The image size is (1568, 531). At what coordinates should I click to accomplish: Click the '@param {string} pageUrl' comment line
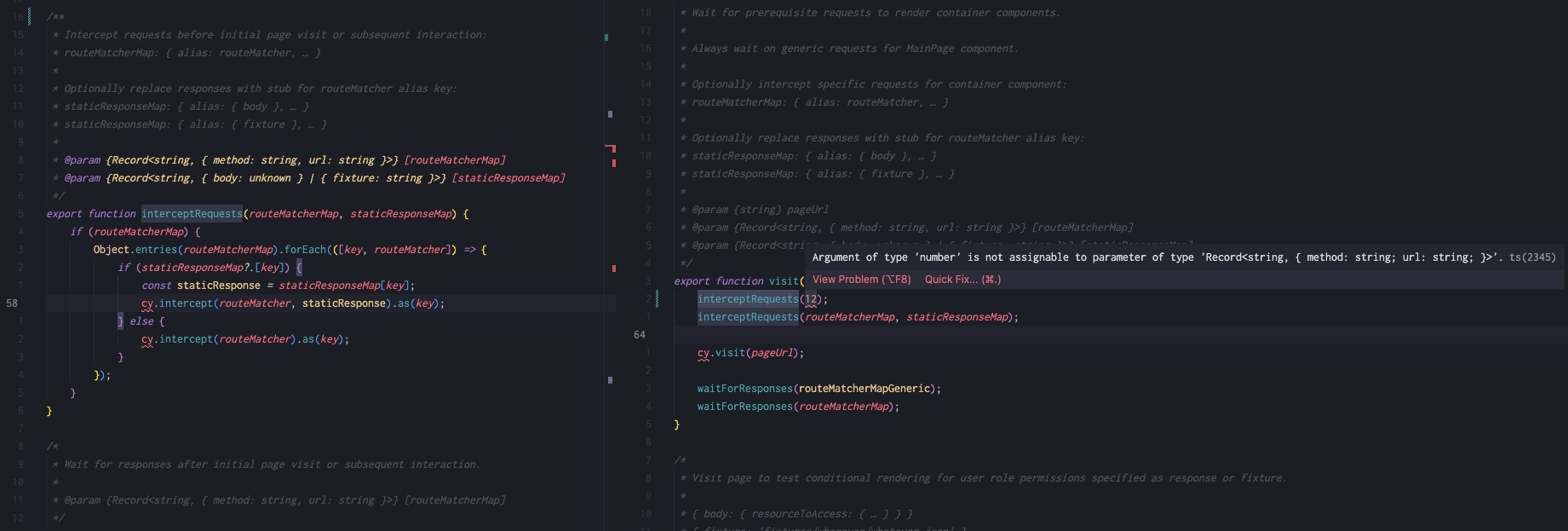tap(760, 210)
